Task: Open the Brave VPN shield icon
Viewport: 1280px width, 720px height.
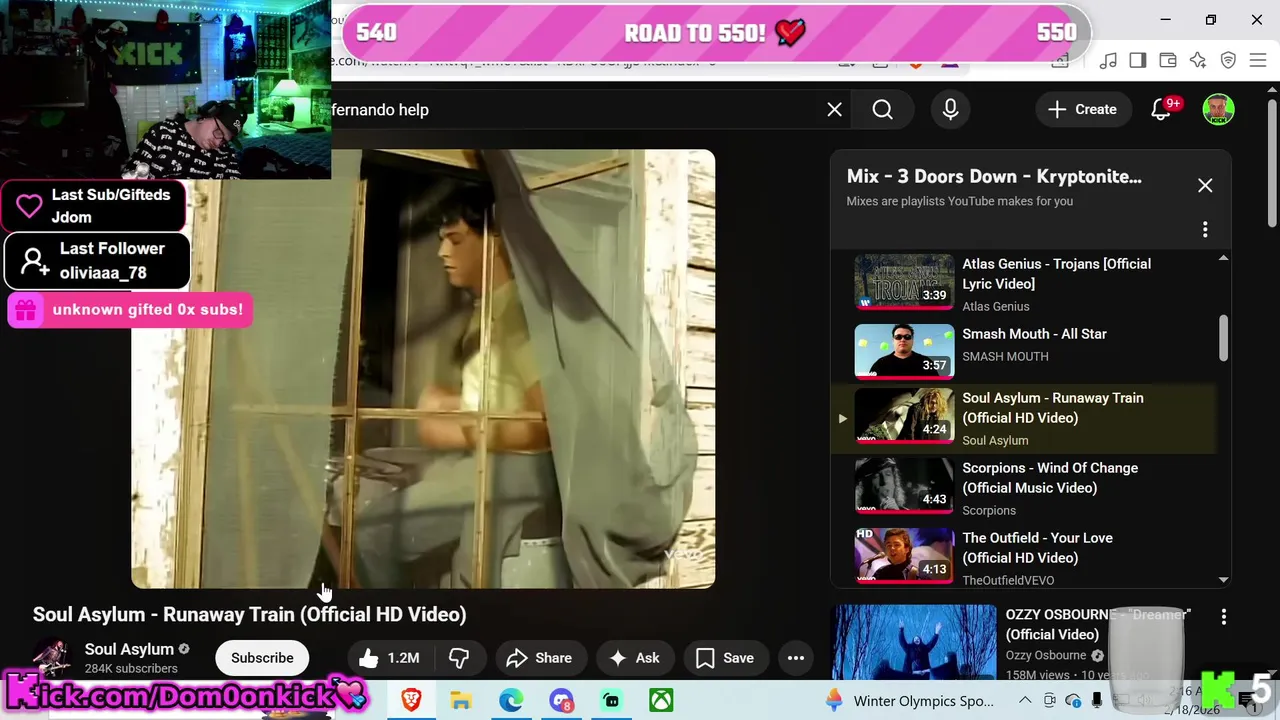Action: click(1229, 61)
